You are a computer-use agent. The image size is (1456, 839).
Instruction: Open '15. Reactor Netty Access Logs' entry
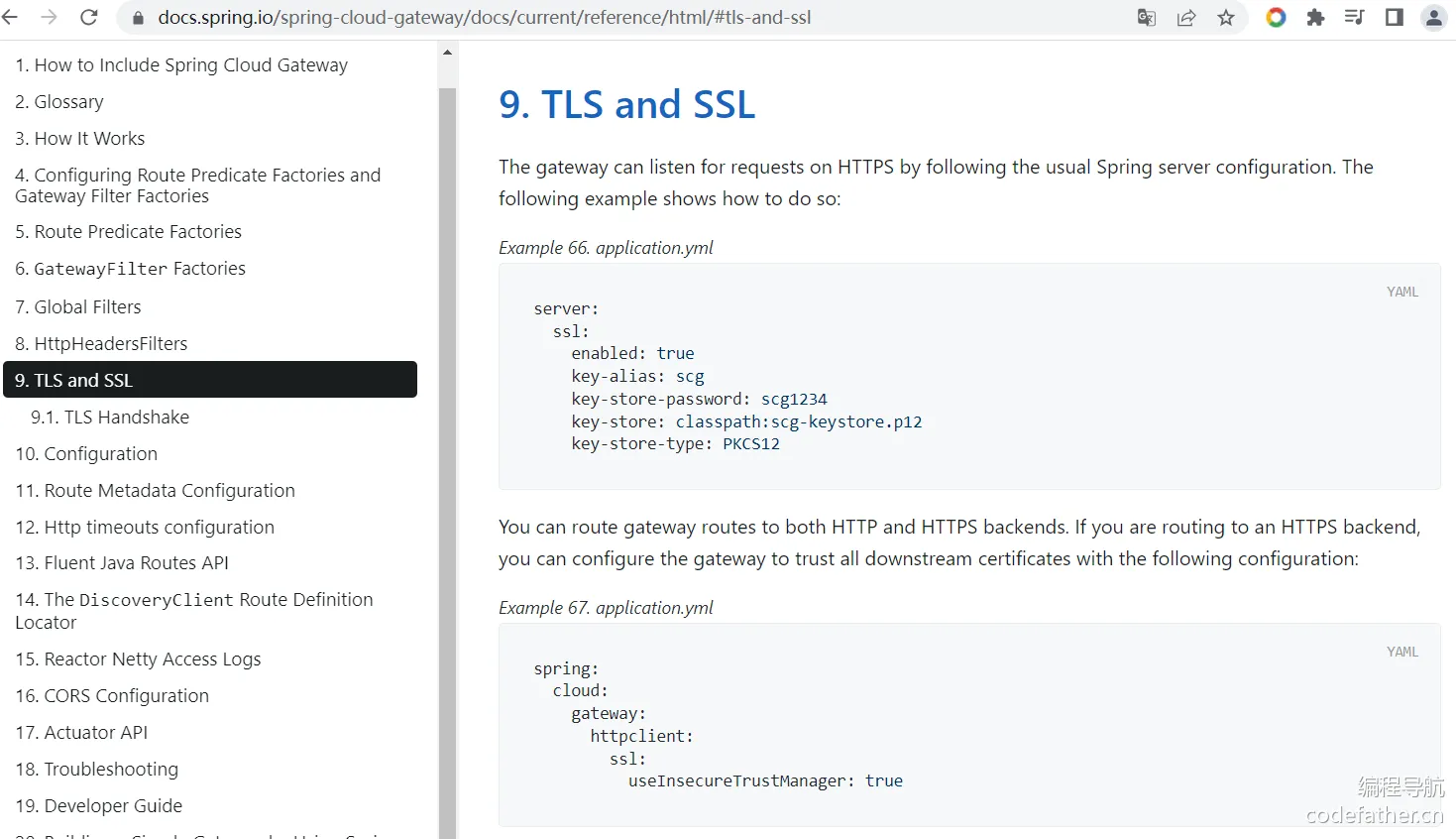[139, 659]
